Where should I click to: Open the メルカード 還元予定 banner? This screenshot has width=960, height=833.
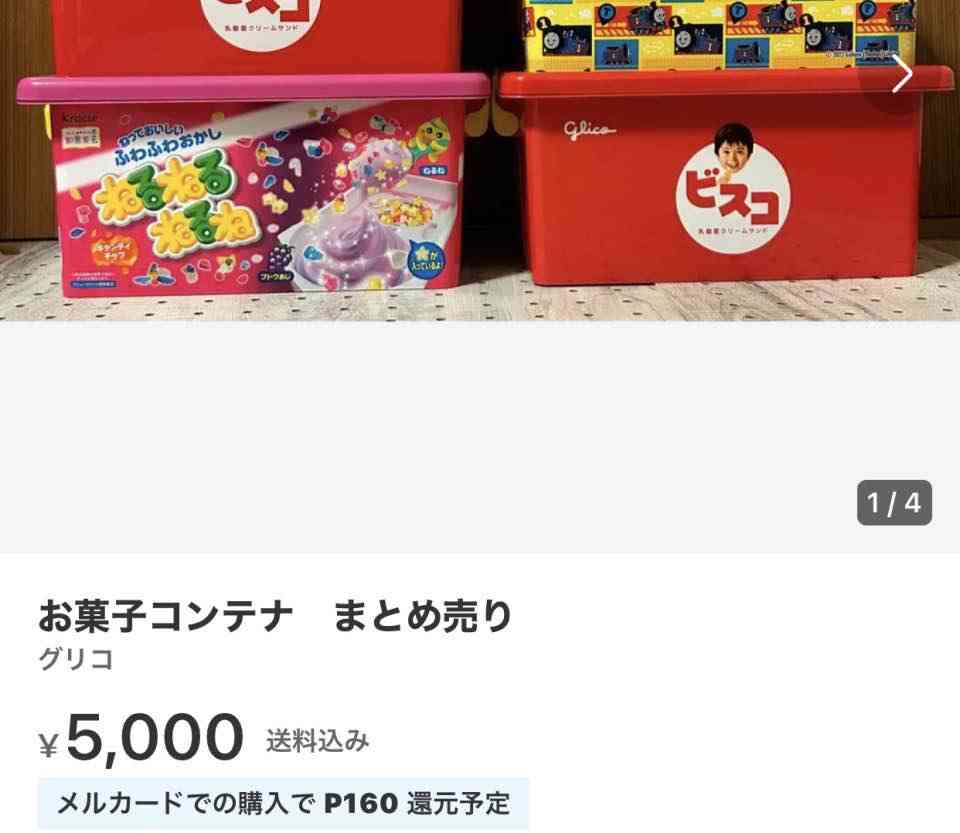pos(283,804)
